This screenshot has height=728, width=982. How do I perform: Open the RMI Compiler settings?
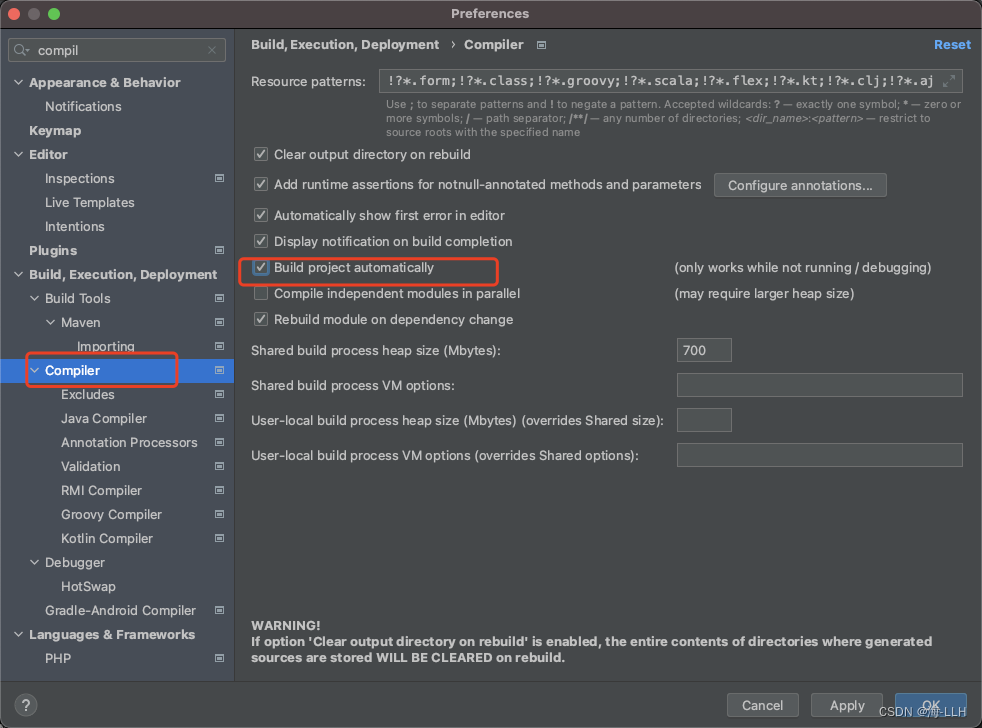click(101, 491)
